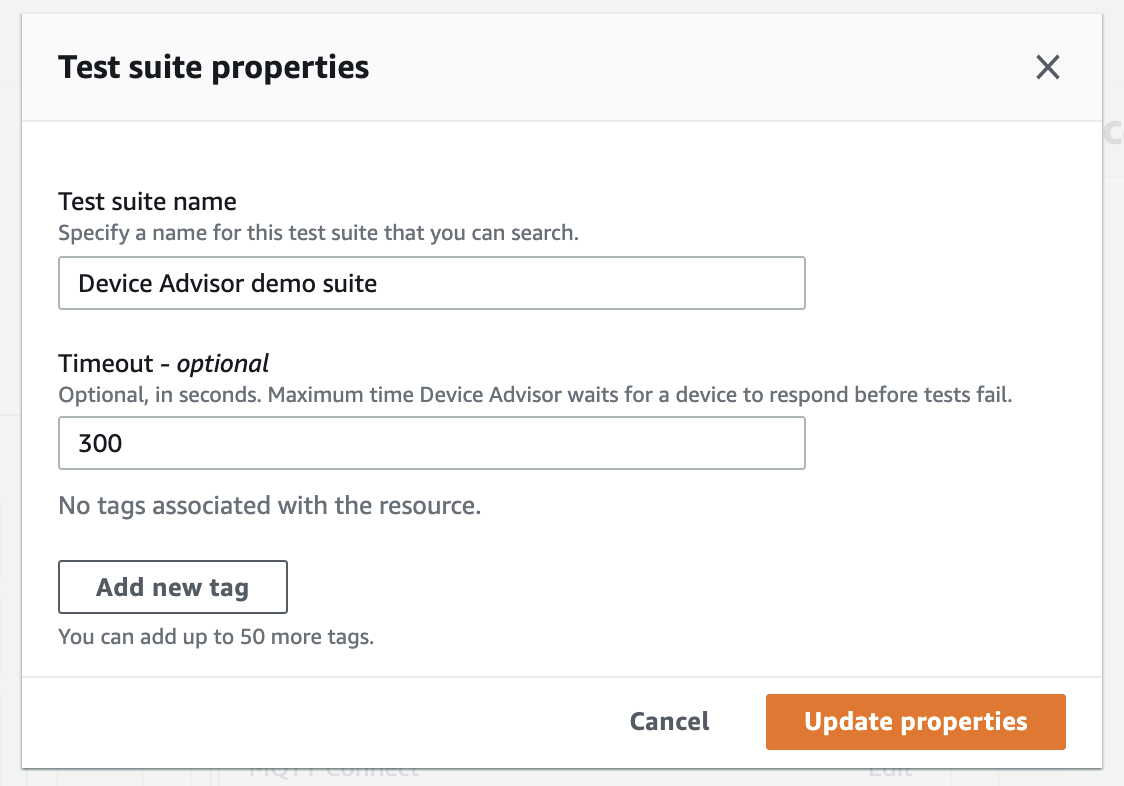
Task: Click the 'No tags associated with the resource' text
Action: tap(269, 506)
